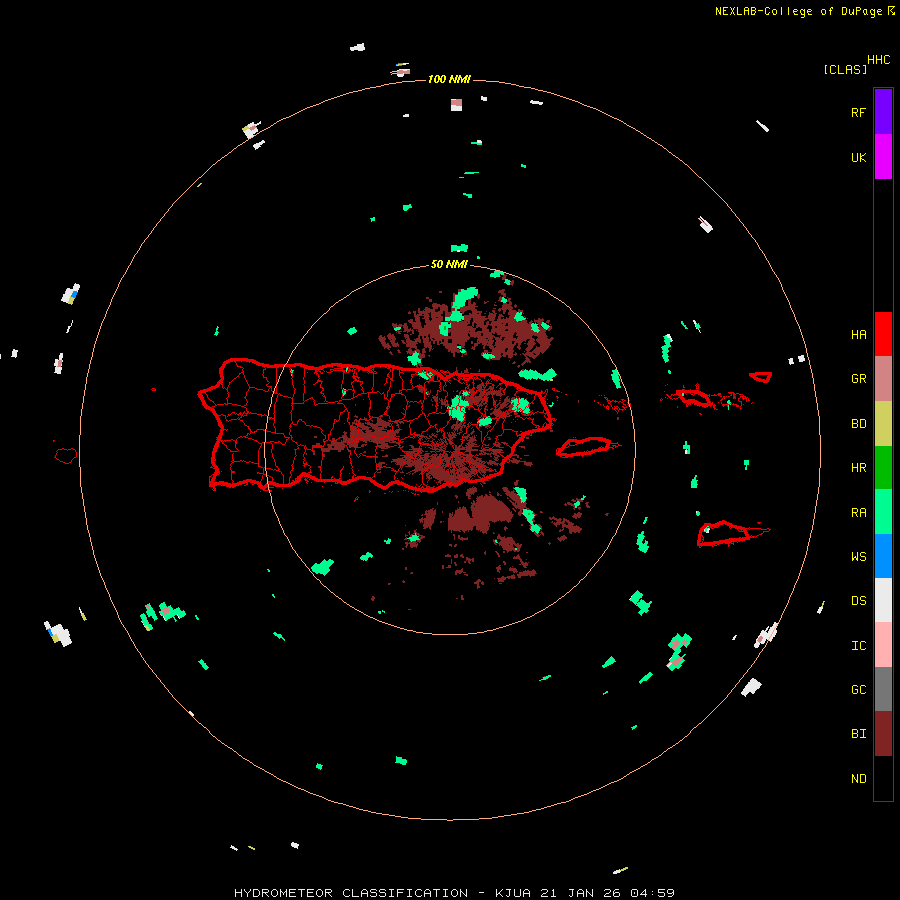Click the RA light green legend swatch
Screen dimensions: 900x900
(x=883, y=512)
